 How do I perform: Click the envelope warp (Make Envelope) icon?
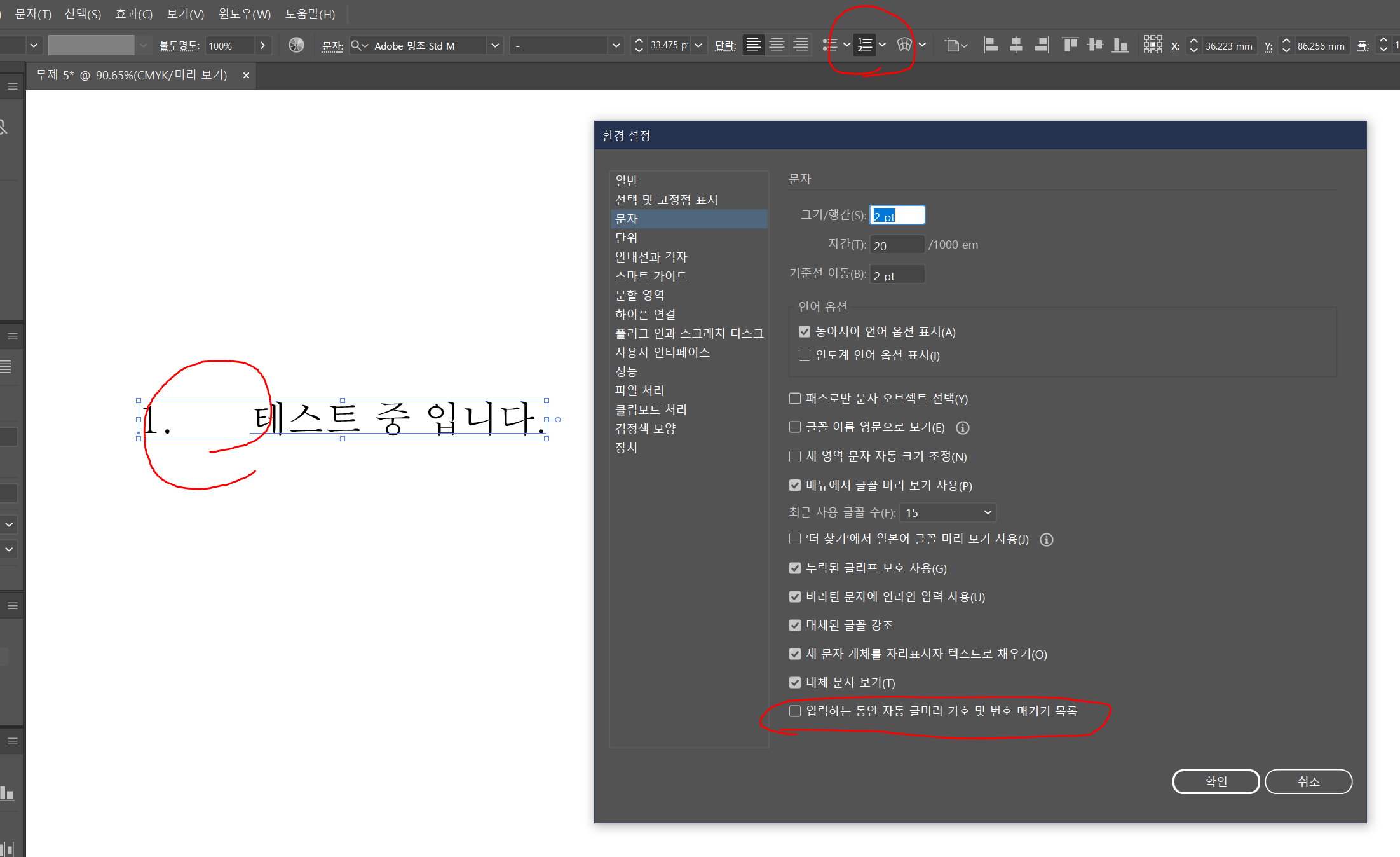click(x=904, y=45)
